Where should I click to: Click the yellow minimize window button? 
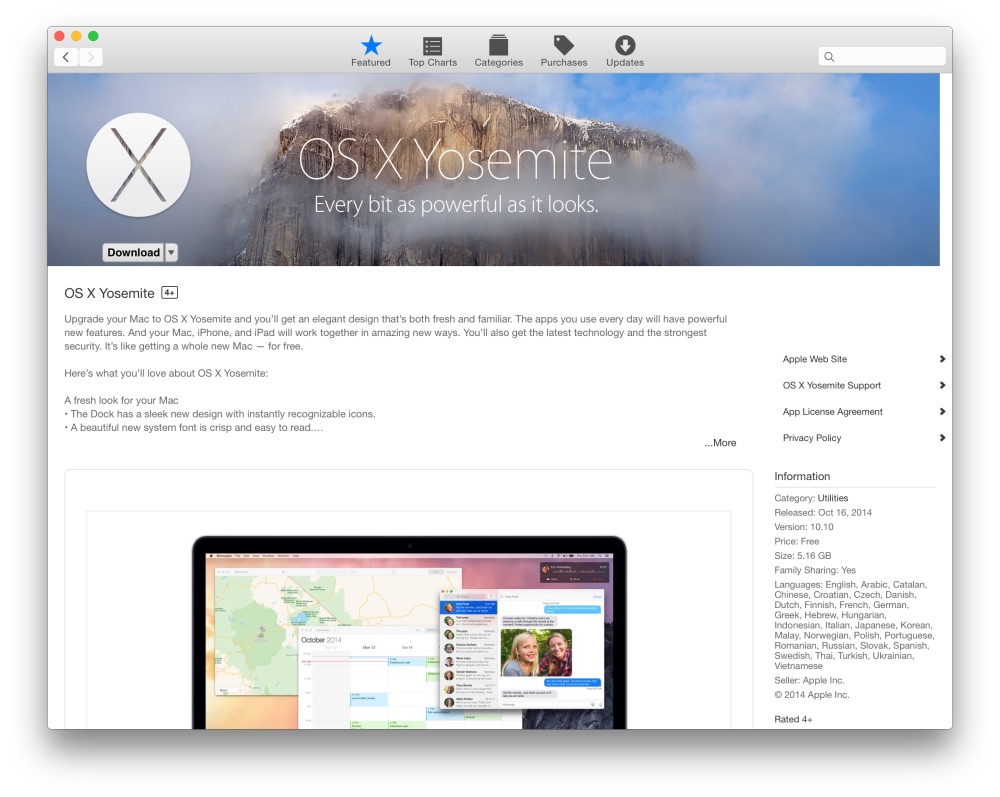[76, 36]
